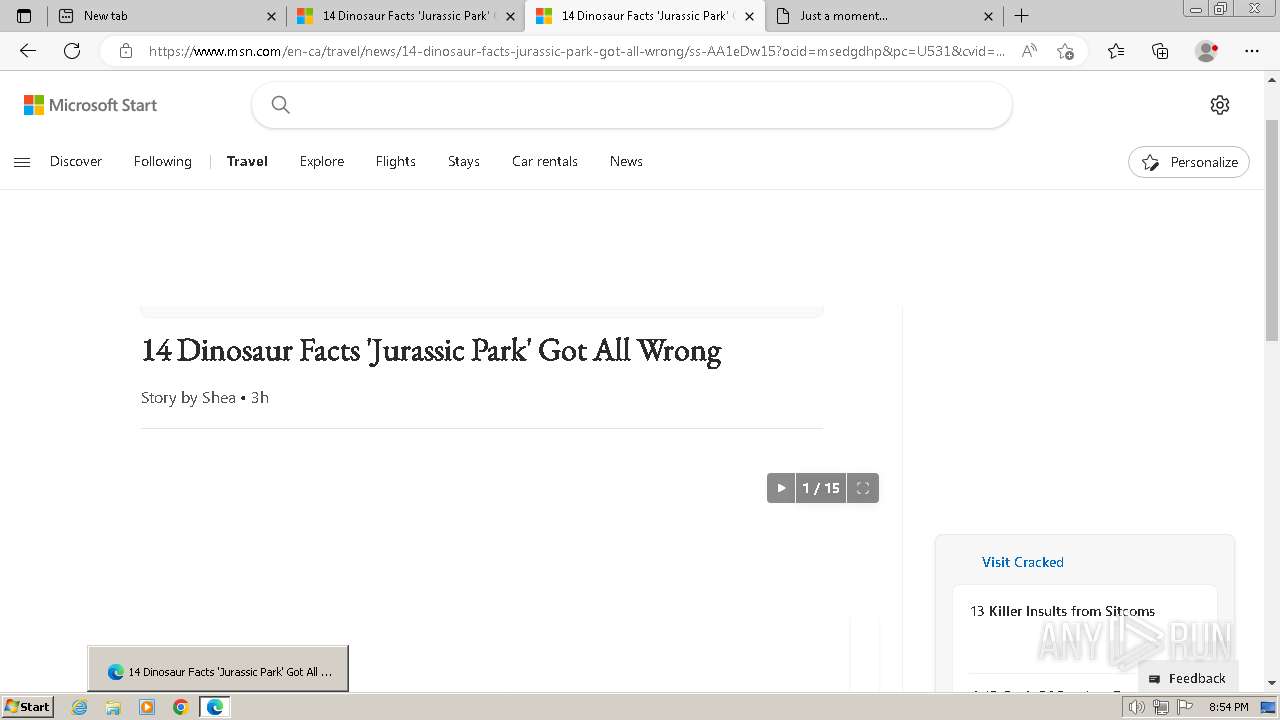Open '13 Killer Insults from Sitcoms' story

pos(1062,611)
